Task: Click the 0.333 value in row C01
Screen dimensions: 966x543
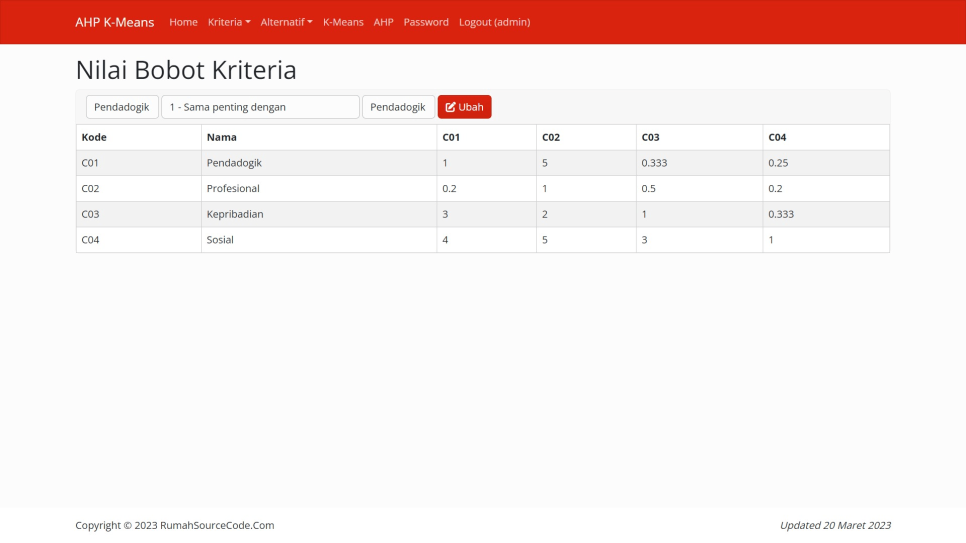Action: pyautogui.click(x=654, y=163)
